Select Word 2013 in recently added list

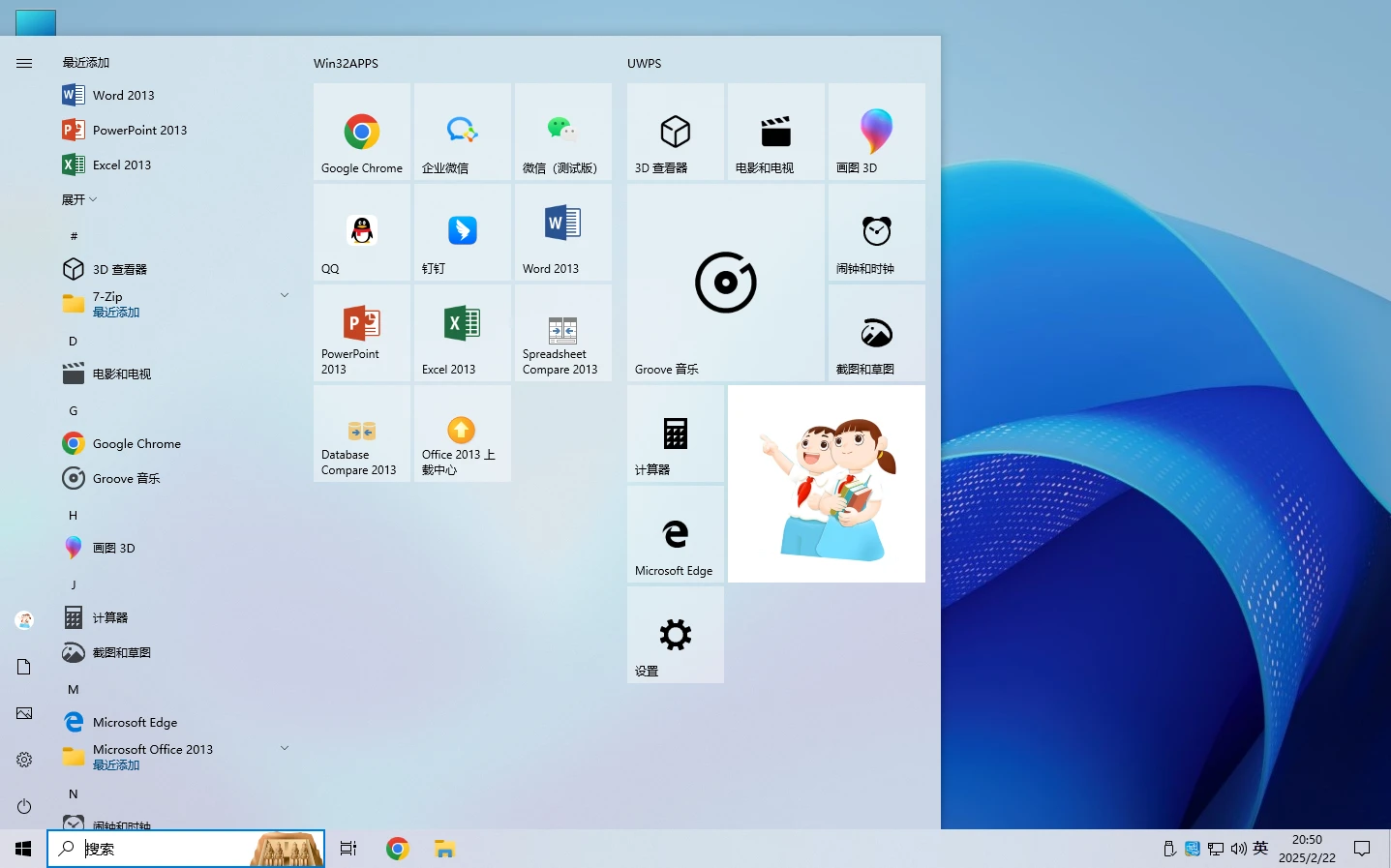(x=123, y=95)
